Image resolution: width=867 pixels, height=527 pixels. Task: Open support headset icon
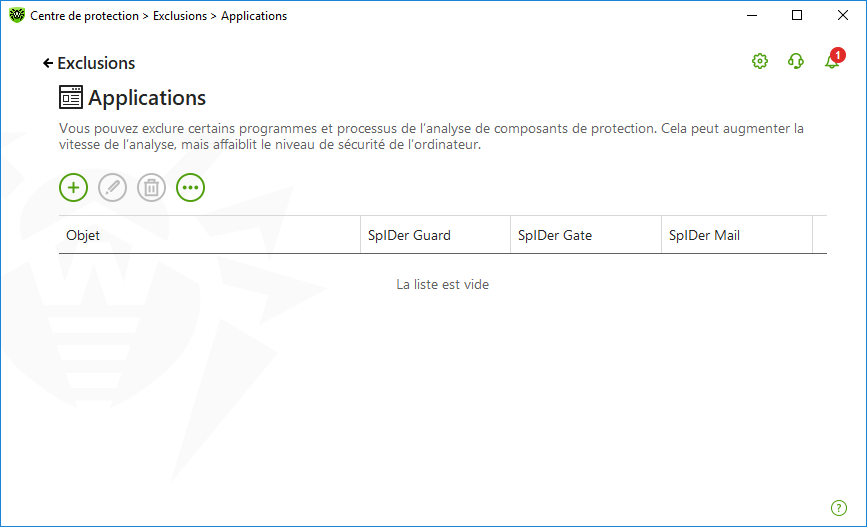[796, 61]
